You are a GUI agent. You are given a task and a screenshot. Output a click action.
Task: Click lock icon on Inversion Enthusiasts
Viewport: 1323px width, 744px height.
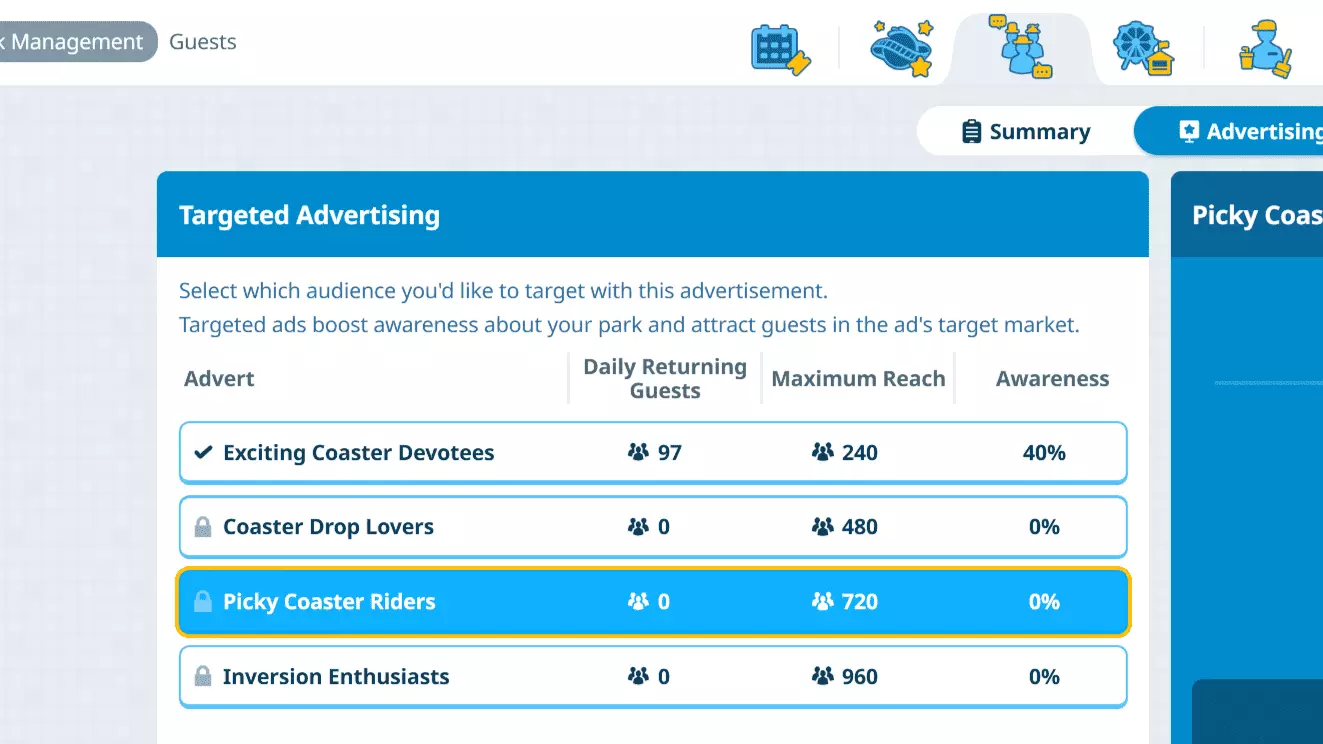point(203,677)
